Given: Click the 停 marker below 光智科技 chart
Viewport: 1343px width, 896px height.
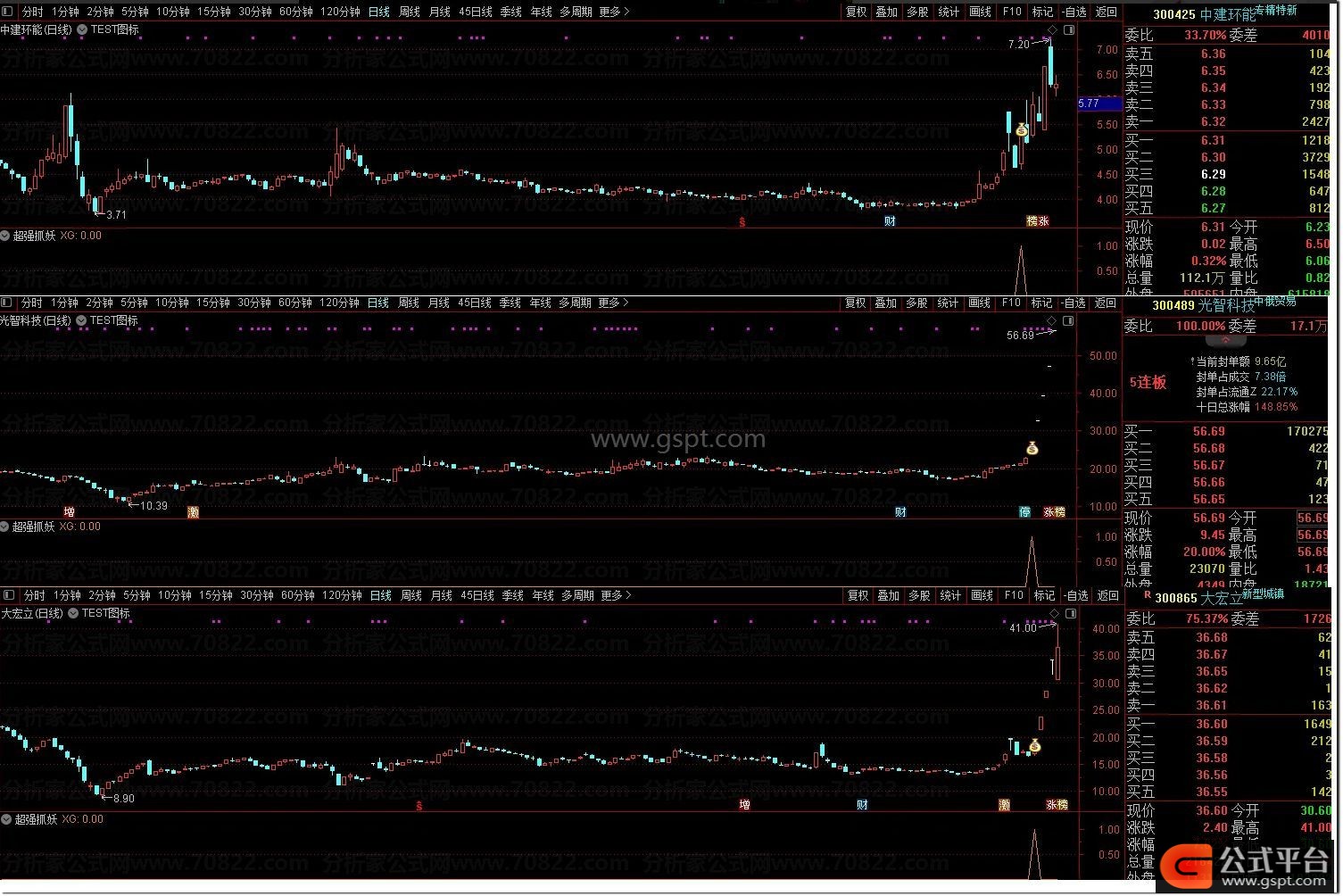Looking at the screenshot, I should (1025, 512).
